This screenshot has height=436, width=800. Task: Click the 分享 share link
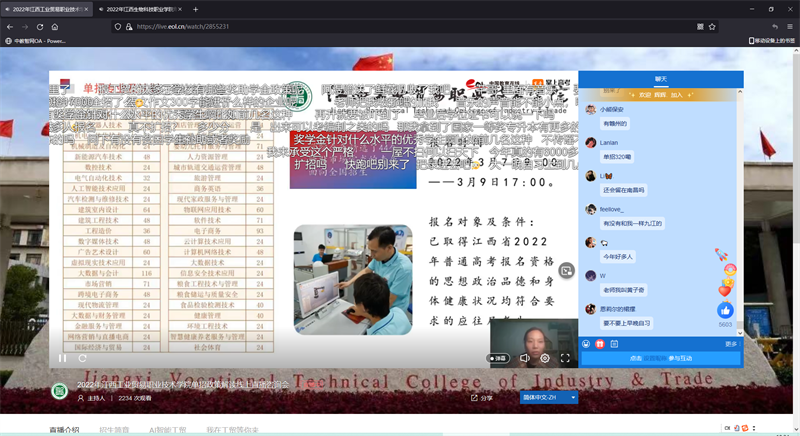pos(482,398)
